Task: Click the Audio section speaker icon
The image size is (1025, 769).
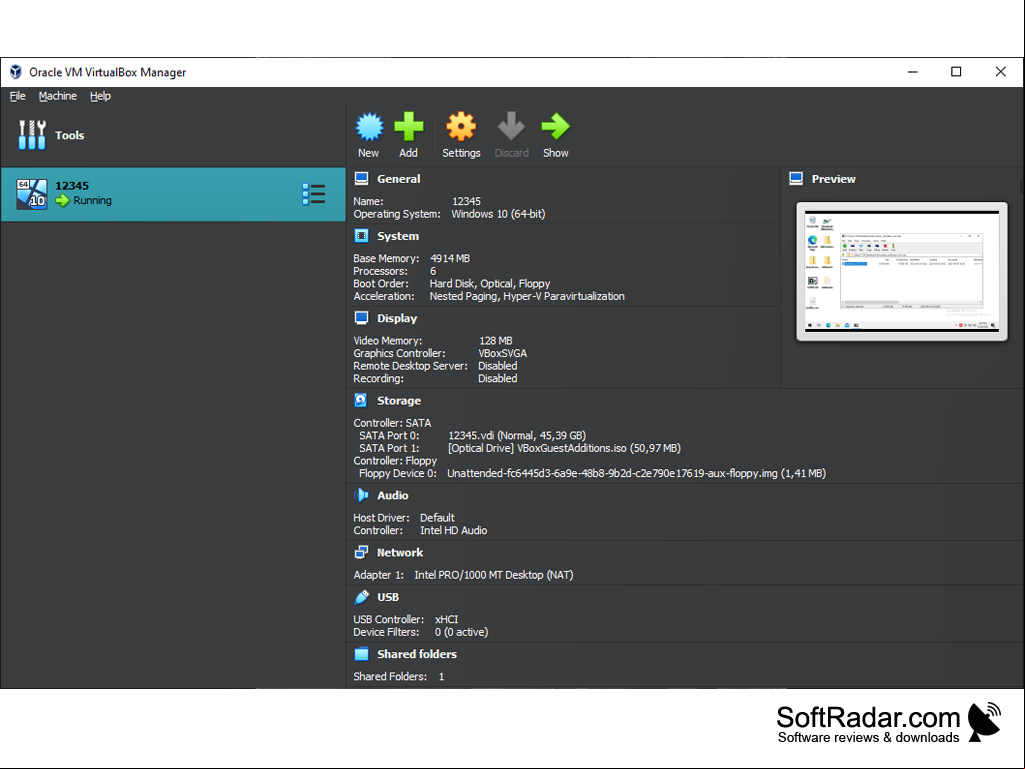Action: click(361, 495)
